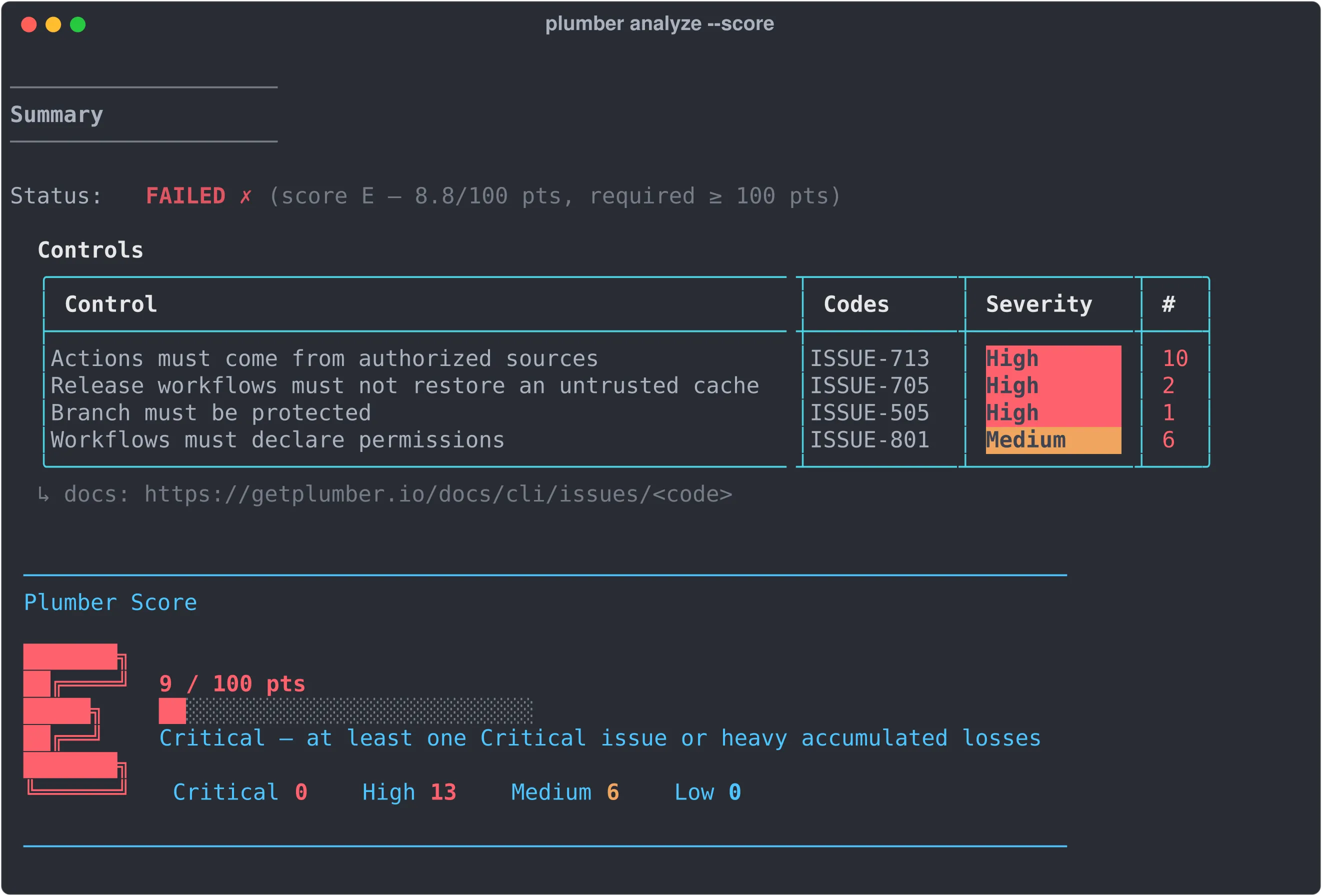Click the dotted empty part of score bar
The image size is (1322, 896).
[x=359, y=711]
